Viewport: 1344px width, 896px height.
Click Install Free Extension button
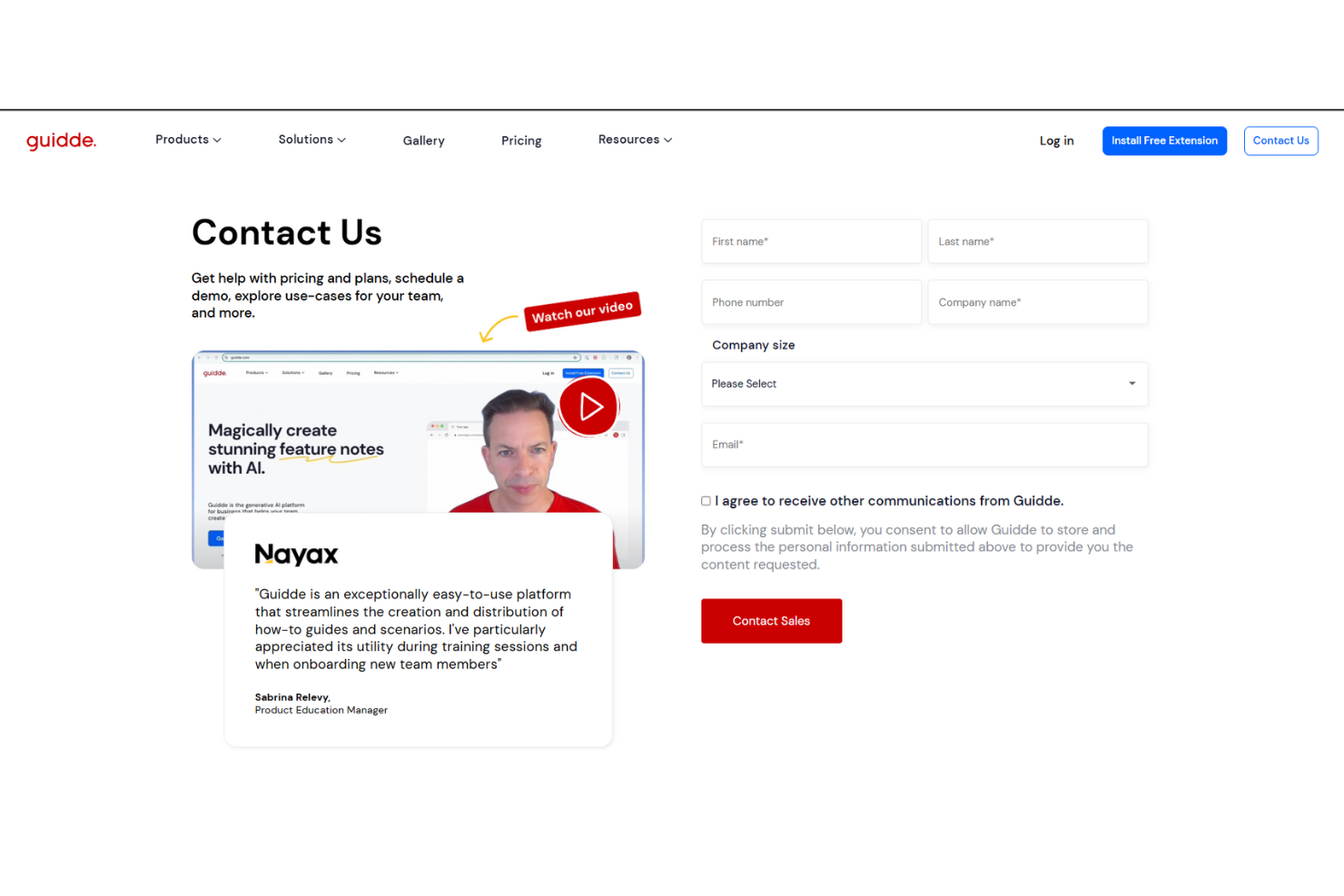(x=1164, y=141)
